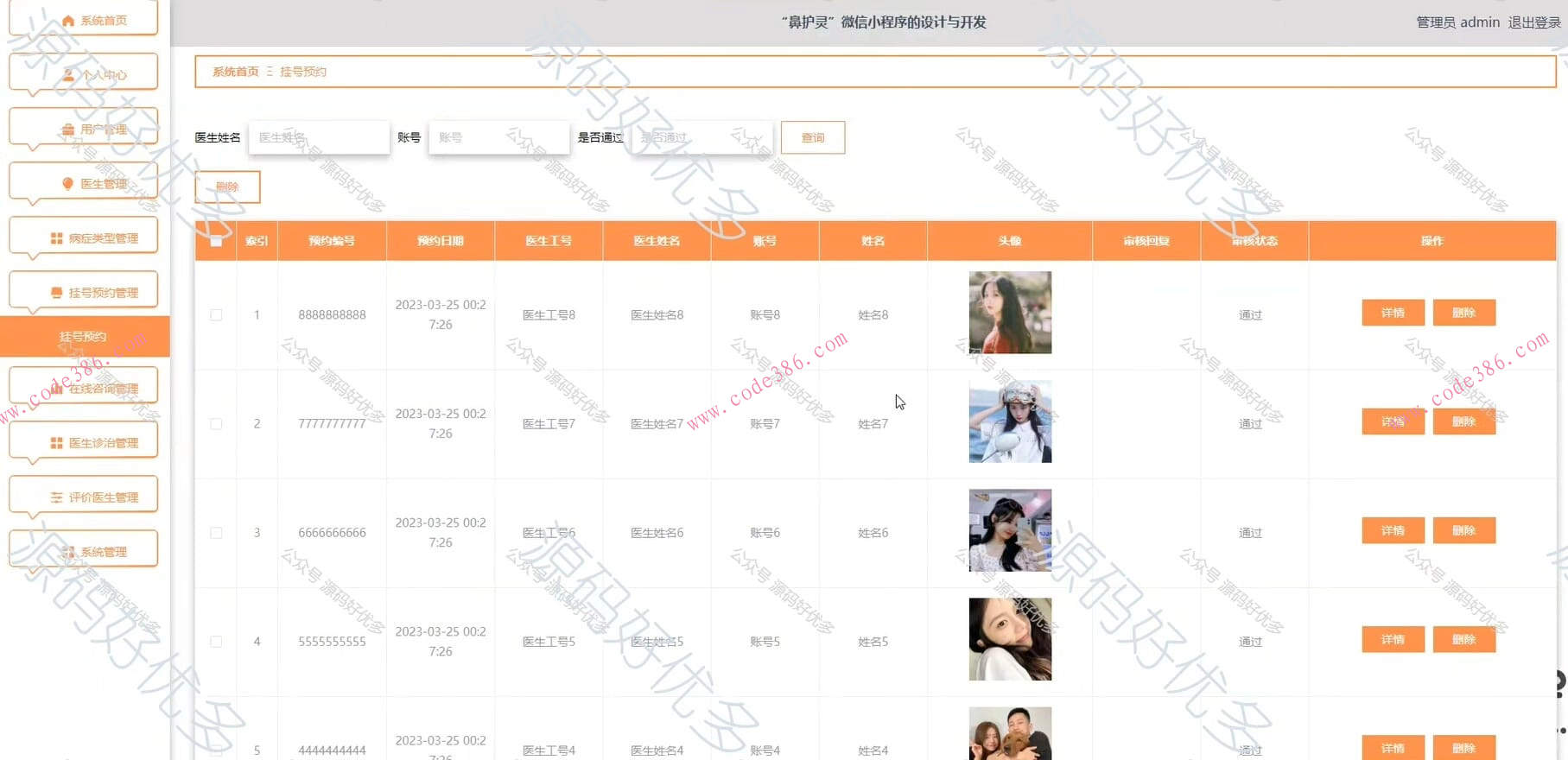Expand 医生管理 sidebar menu
This screenshot has width=1568, height=760.
point(84,183)
